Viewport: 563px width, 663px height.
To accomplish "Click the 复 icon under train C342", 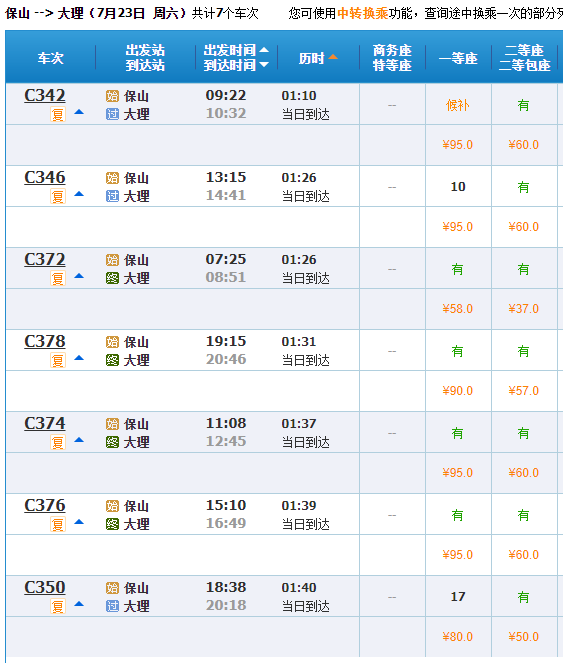I will click(58, 114).
